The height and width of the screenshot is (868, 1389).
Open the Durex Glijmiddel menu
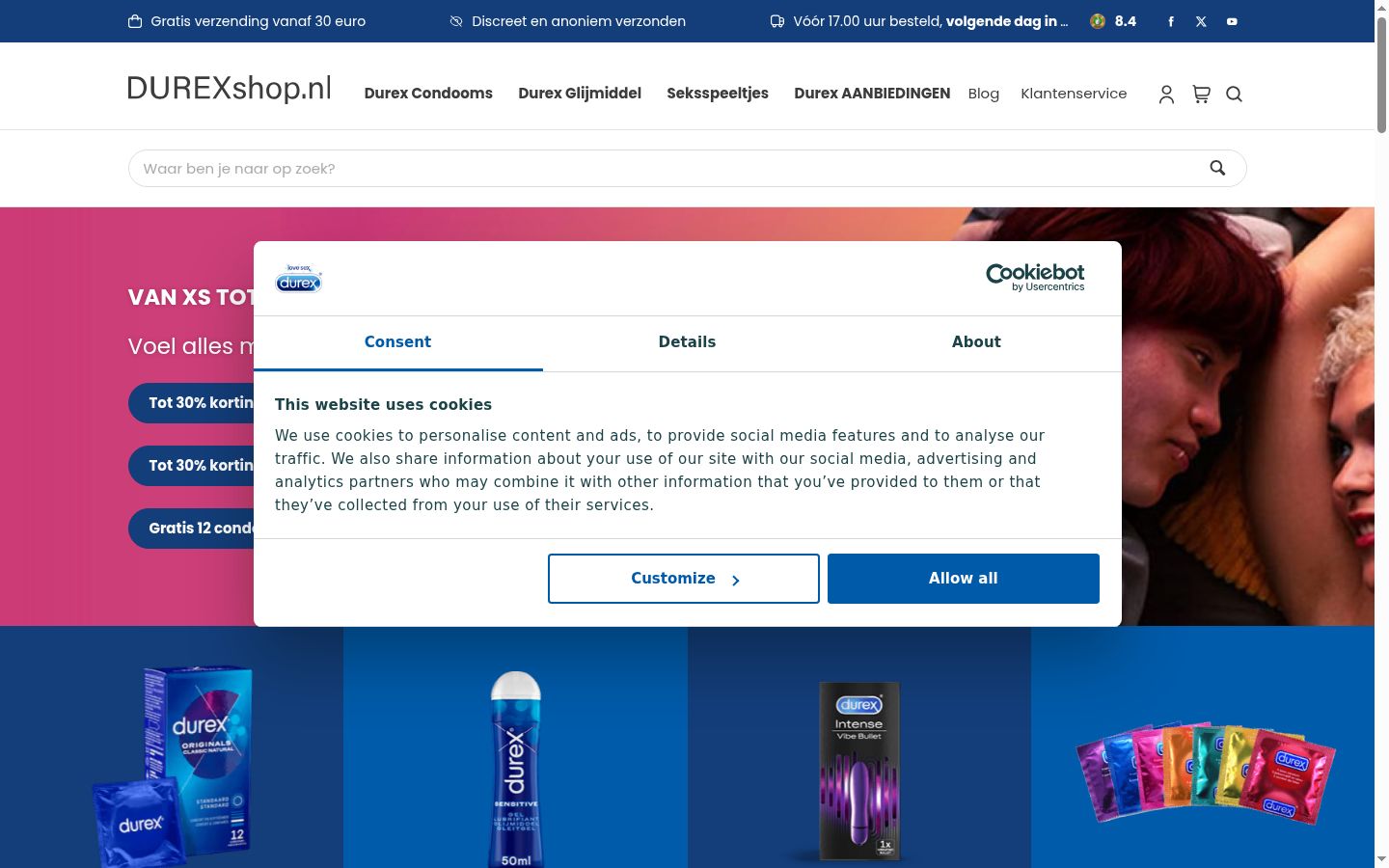pos(580,94)
